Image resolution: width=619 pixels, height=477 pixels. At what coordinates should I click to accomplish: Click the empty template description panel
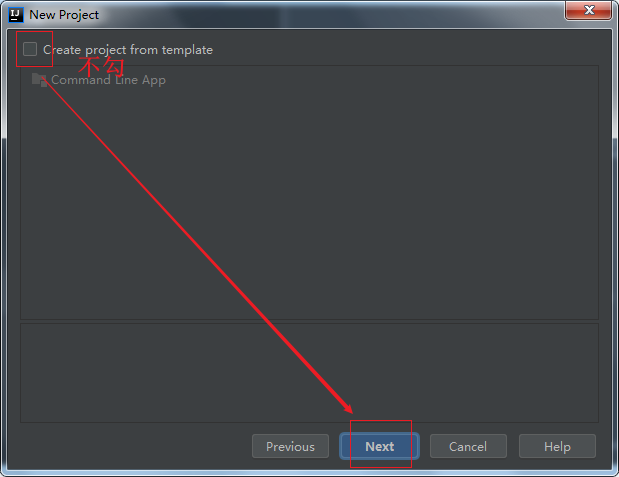[x=310, y=373]
